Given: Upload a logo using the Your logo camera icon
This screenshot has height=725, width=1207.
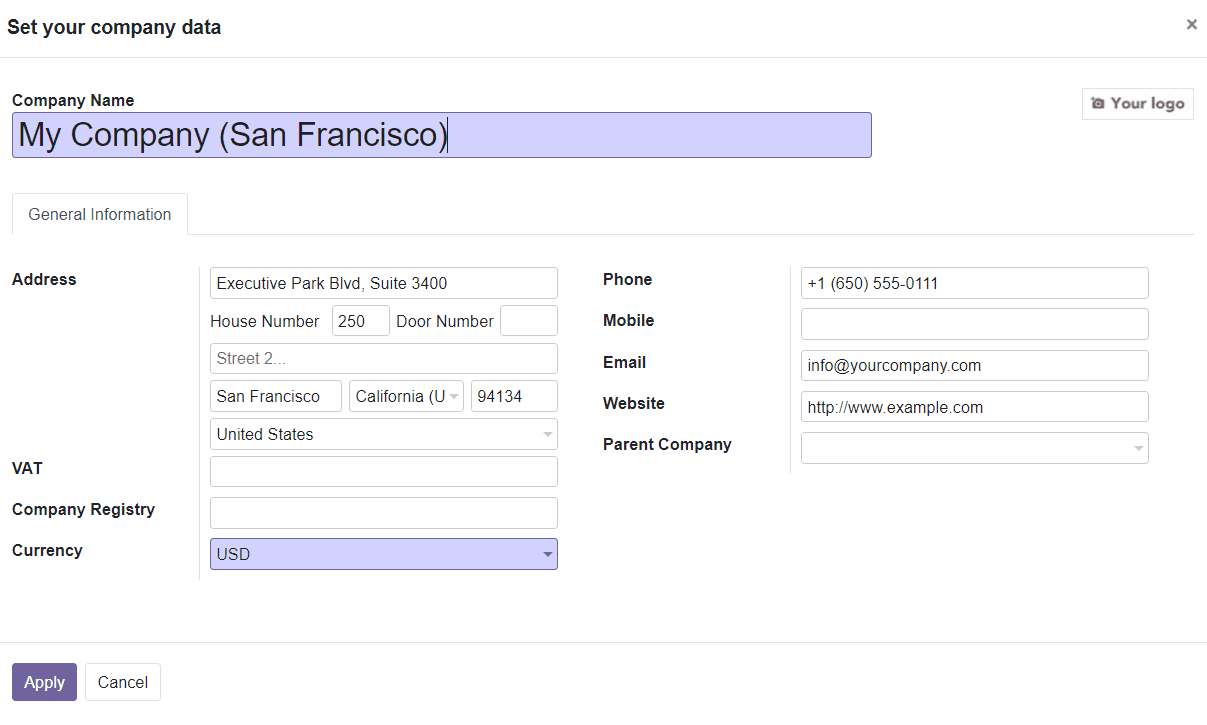Looking at the screenshot, I should click(x=1137, y=103).
